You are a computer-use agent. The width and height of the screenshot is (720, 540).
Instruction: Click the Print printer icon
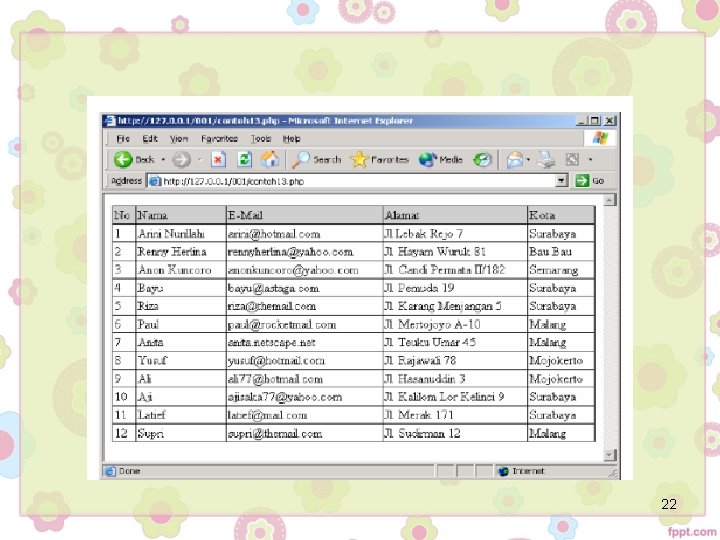coord(546,160)
